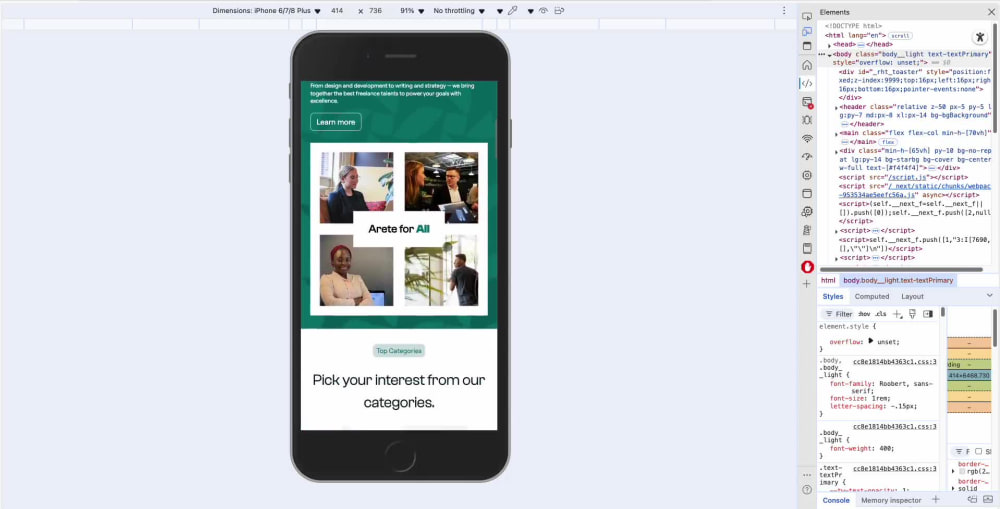Screen dimensions: 1000x509
Task: Check the Show all checkbox in computed pane
Action: point(979,452)
